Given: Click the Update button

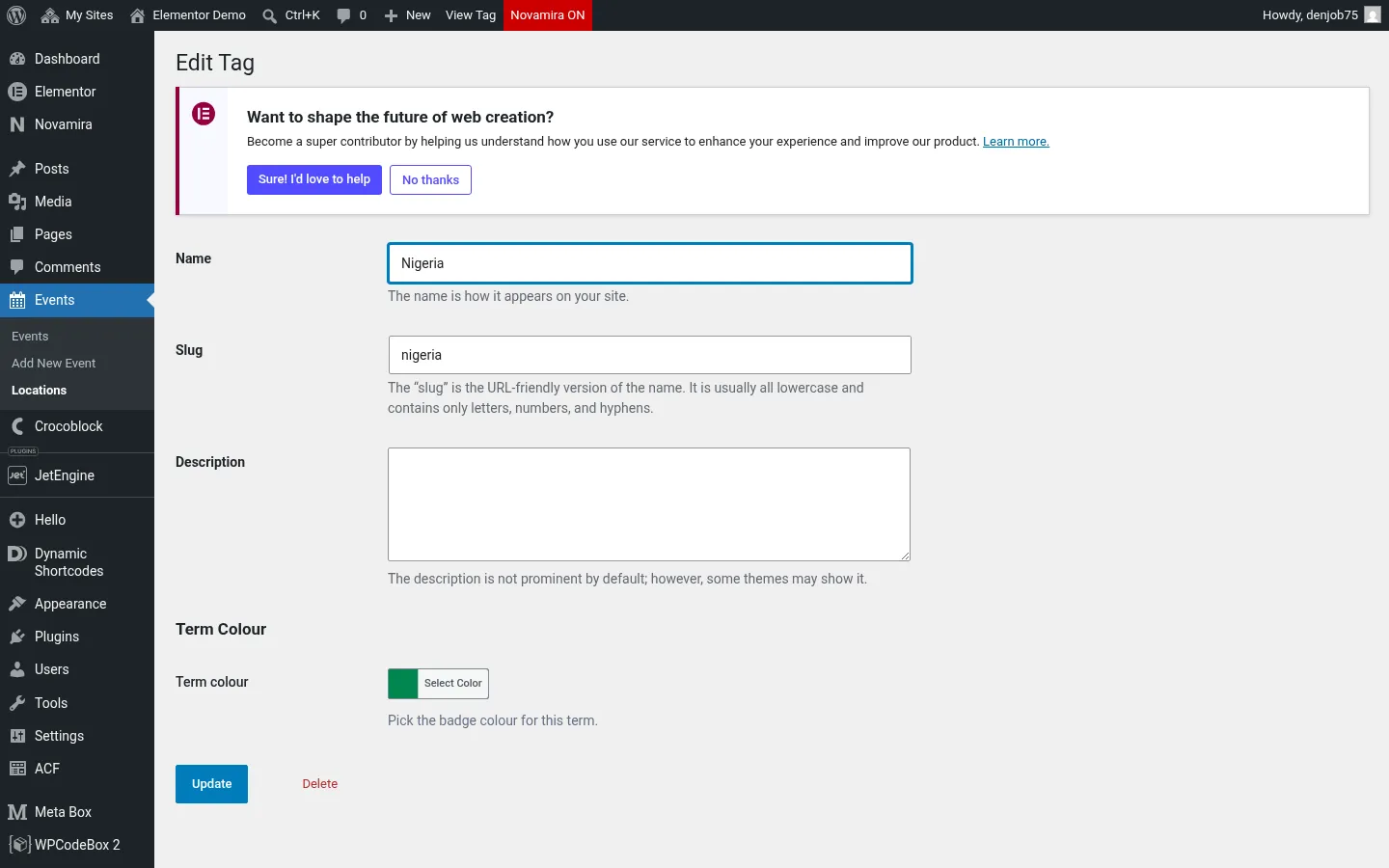Looking at the screenshot, I should [x=211, y=784].
